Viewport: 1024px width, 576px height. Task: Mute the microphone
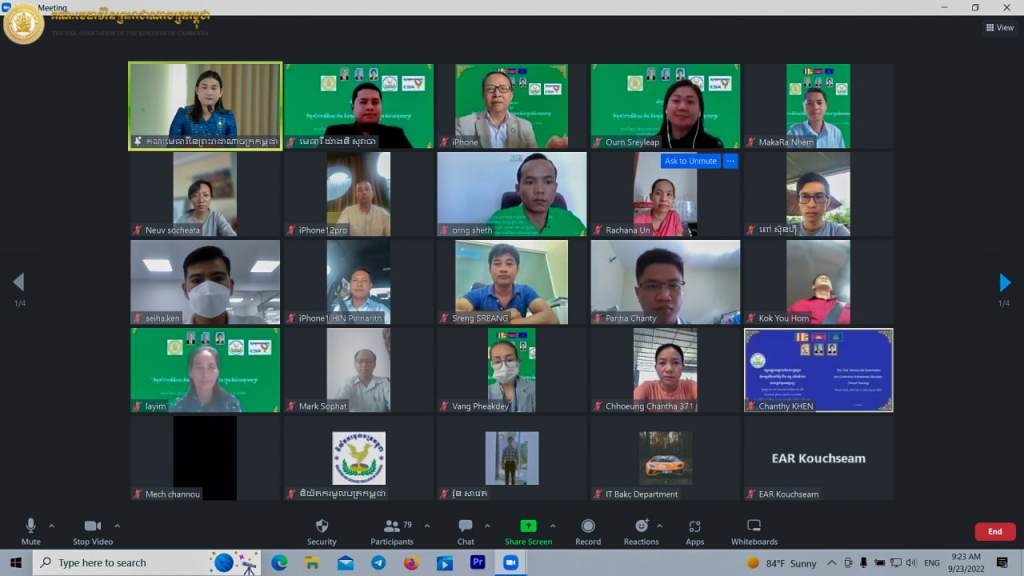click(x=31, y=531)
